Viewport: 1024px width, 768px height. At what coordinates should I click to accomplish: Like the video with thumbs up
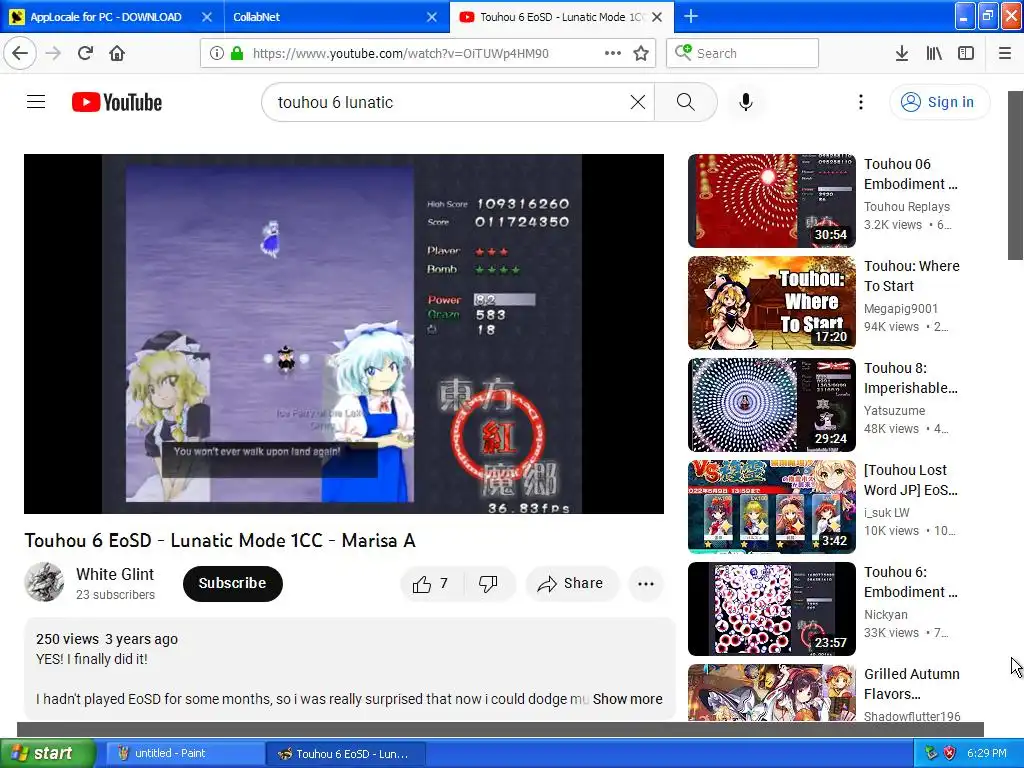point(431,583)
